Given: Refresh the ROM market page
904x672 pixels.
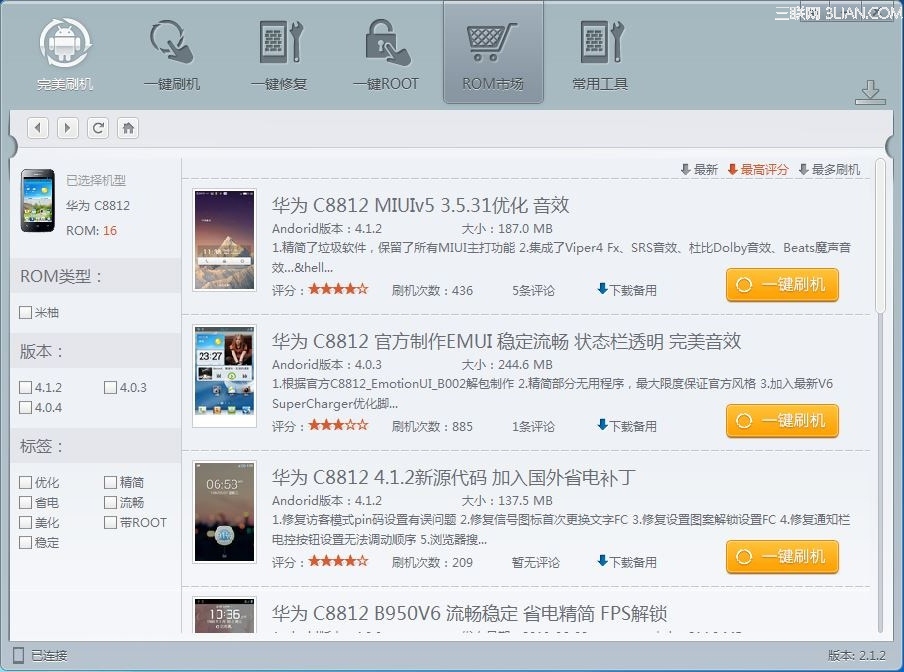Looking at the screenshot, I should (x=98, y=127).
